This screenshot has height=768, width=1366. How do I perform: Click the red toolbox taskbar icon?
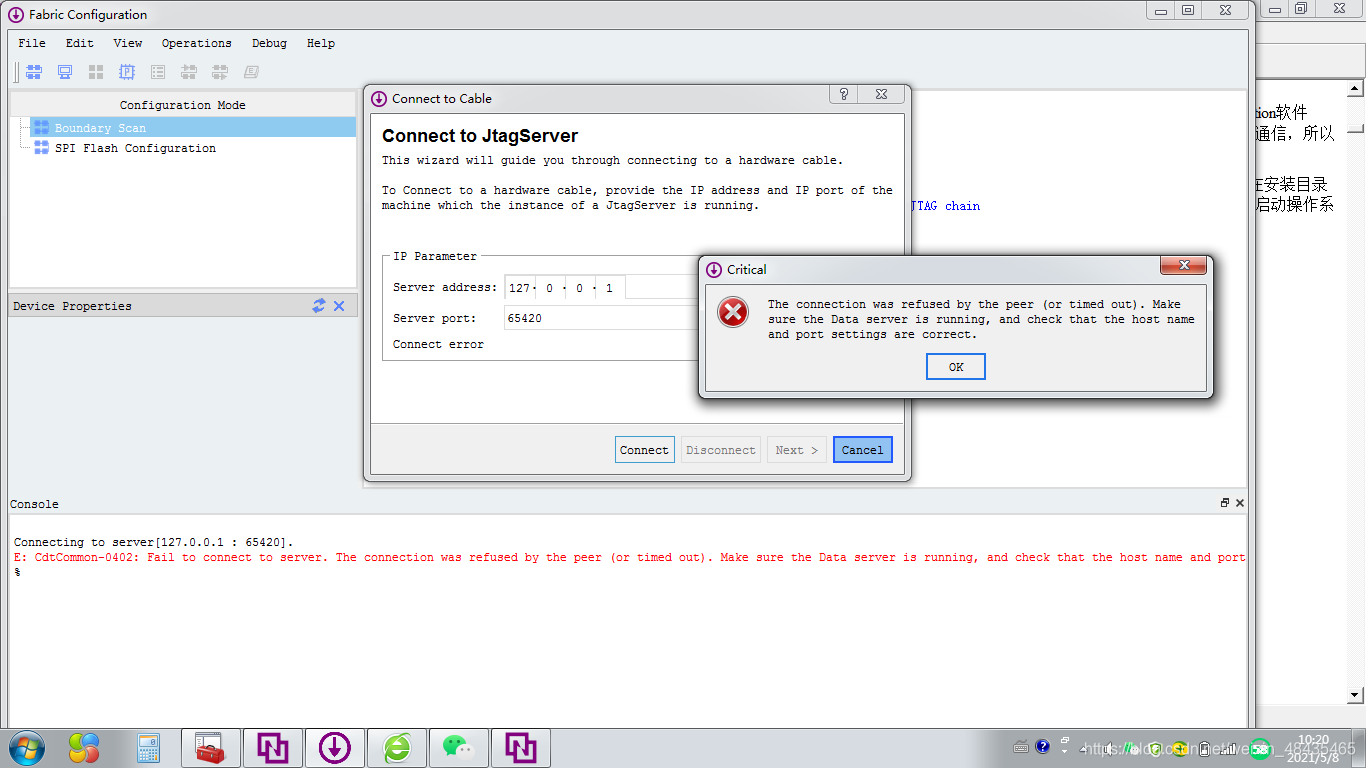click(211, 748)
